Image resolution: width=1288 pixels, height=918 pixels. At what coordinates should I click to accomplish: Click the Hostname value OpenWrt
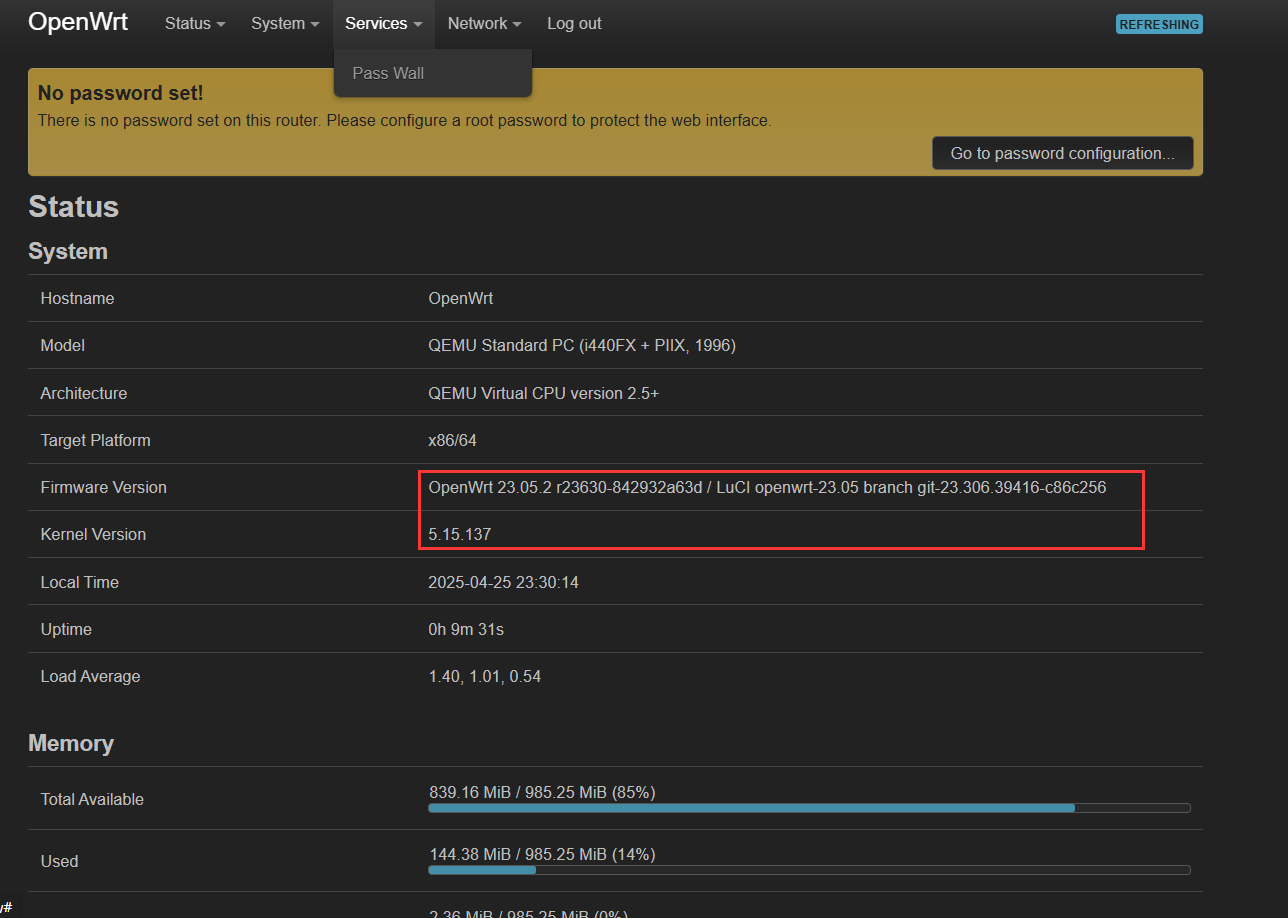461,298
